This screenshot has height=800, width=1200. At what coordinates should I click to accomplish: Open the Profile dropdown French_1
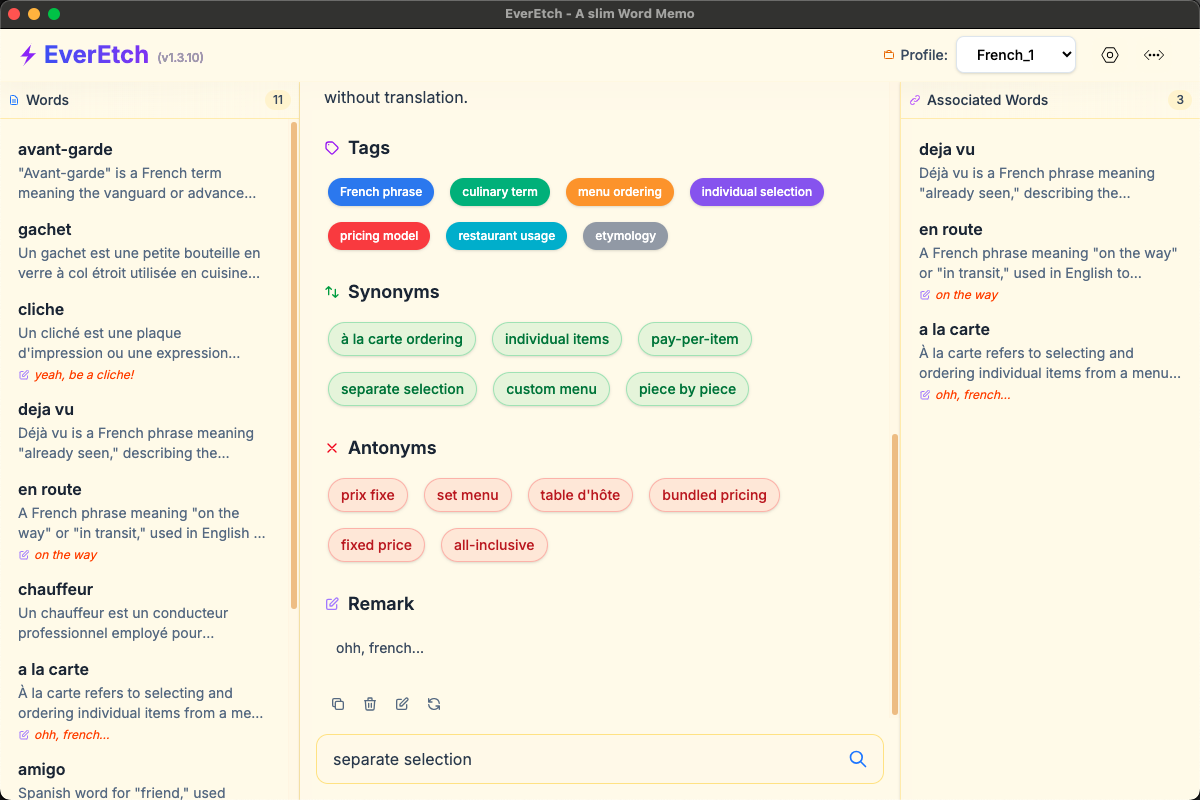(1015, 55)
